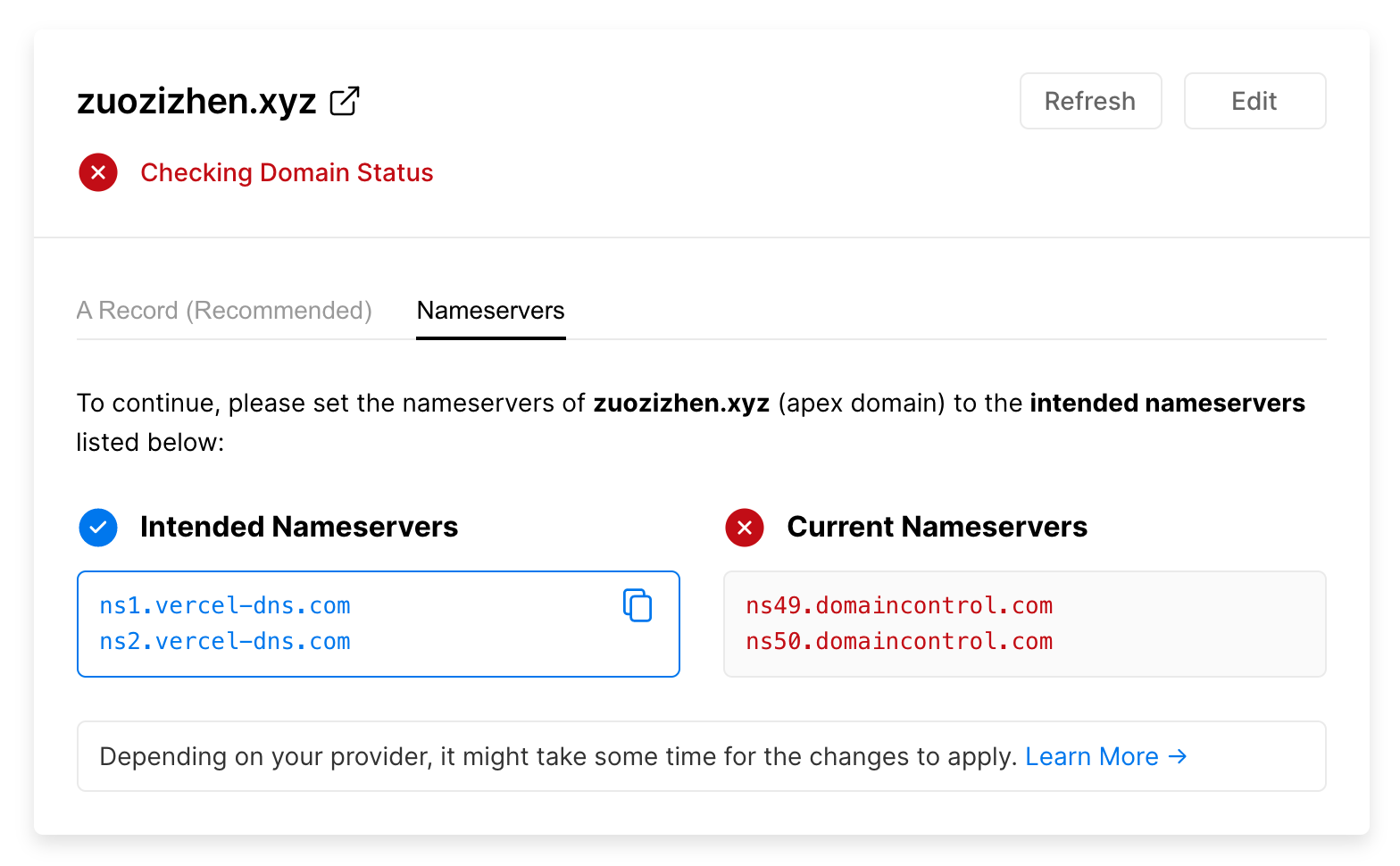Click the bold zuozizhen.xyz in the instructions
Image resolution: width=1400 pixels, height=866 pixels.
click(681, 404)
